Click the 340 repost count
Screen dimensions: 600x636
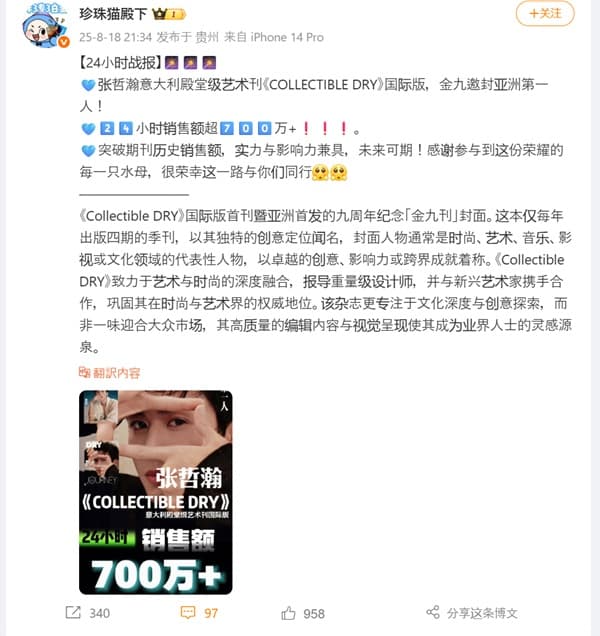point(100,613)
